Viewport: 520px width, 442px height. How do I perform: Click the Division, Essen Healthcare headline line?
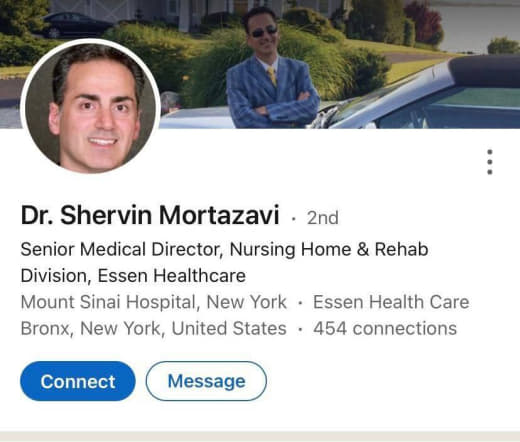tap(133, 276)
